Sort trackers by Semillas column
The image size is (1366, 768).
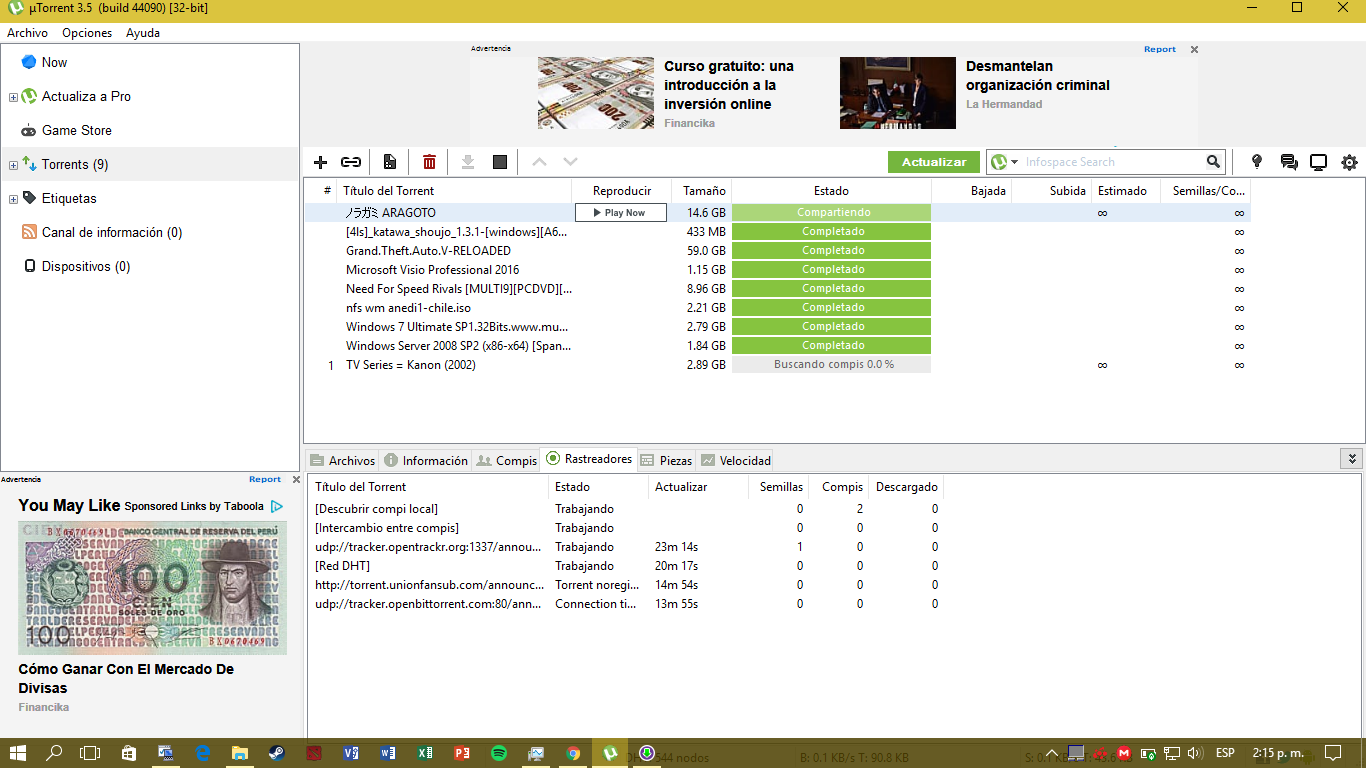click(781, 487)
